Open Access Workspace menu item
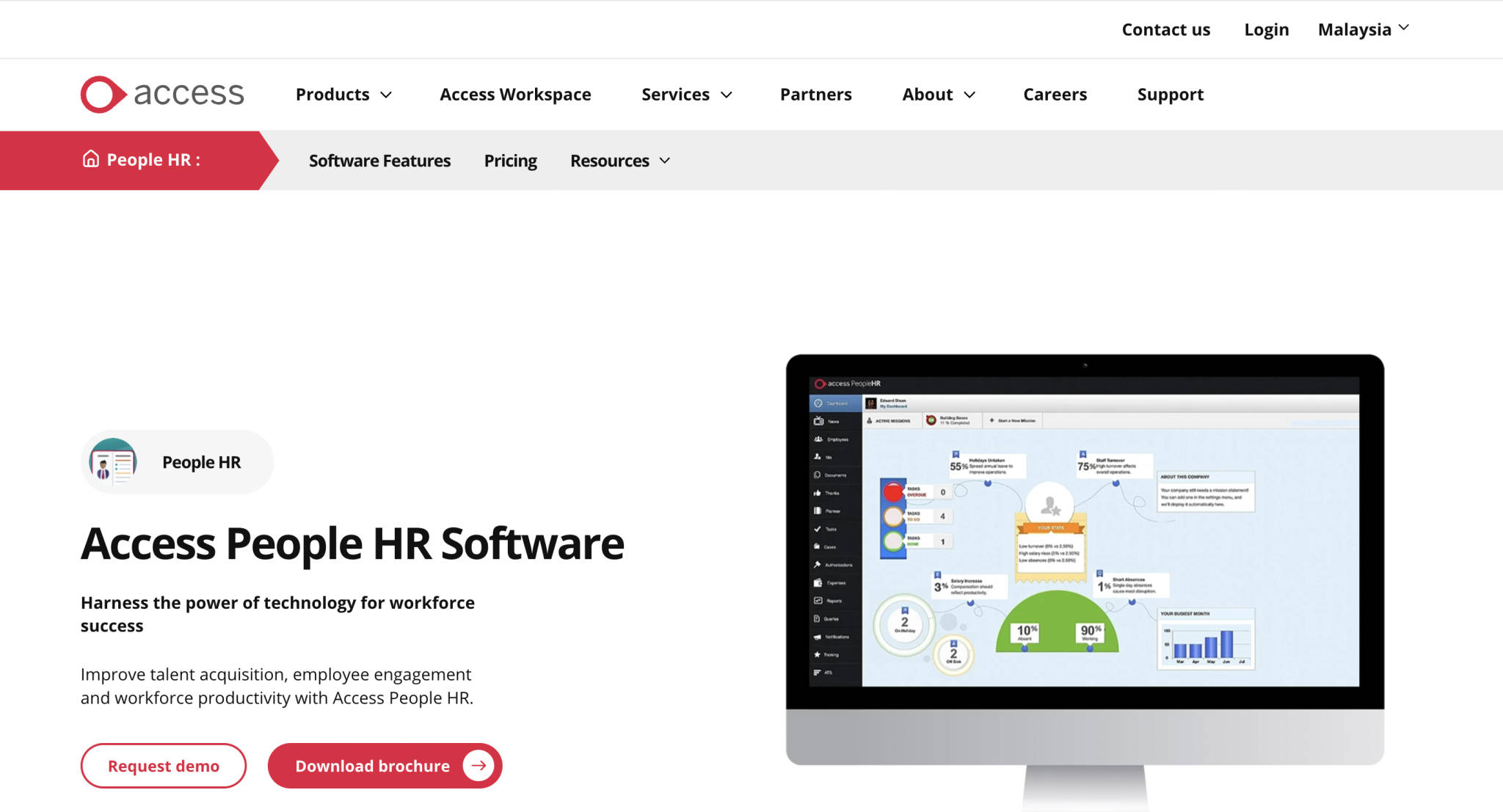The height and width of the screenshot is (812, 1503). pos(515,95)
